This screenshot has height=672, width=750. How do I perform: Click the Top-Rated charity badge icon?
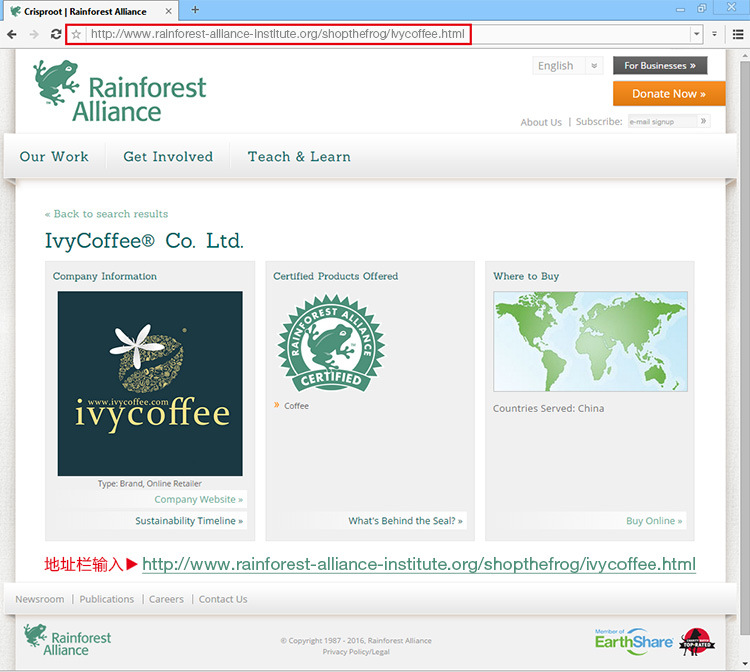(697, 641)
